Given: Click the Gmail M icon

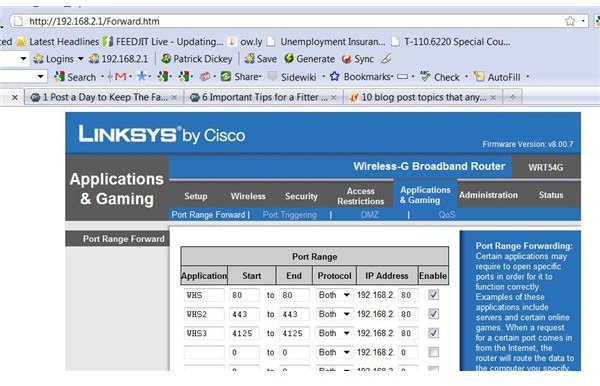Looking at the screenshot, I should [121, 77].
